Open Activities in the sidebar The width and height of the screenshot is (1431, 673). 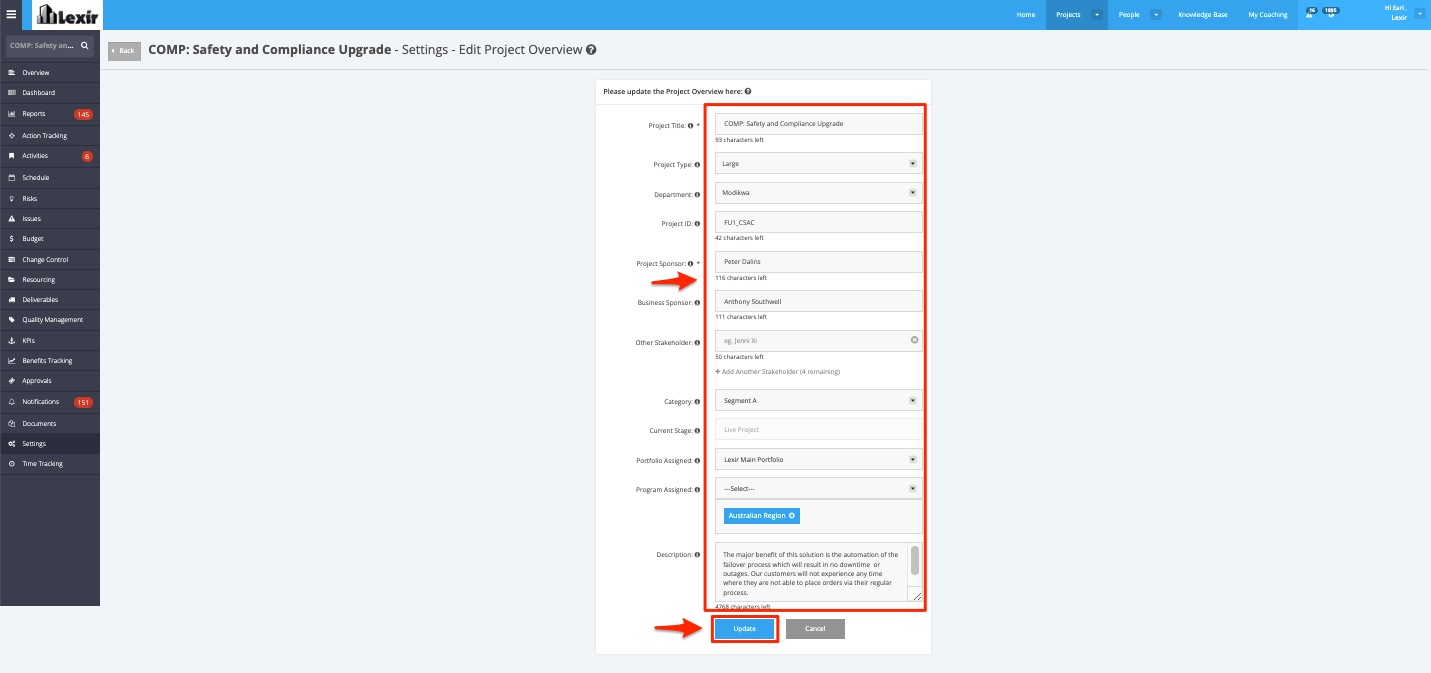[50, 156]
